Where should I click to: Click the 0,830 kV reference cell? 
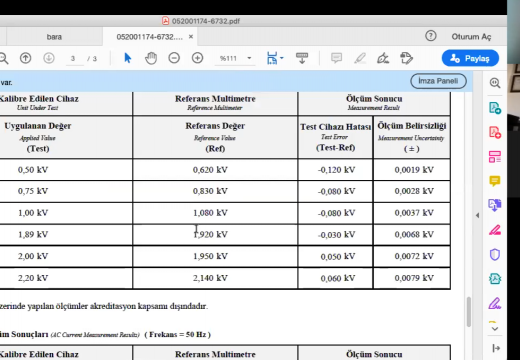[215, 191]
